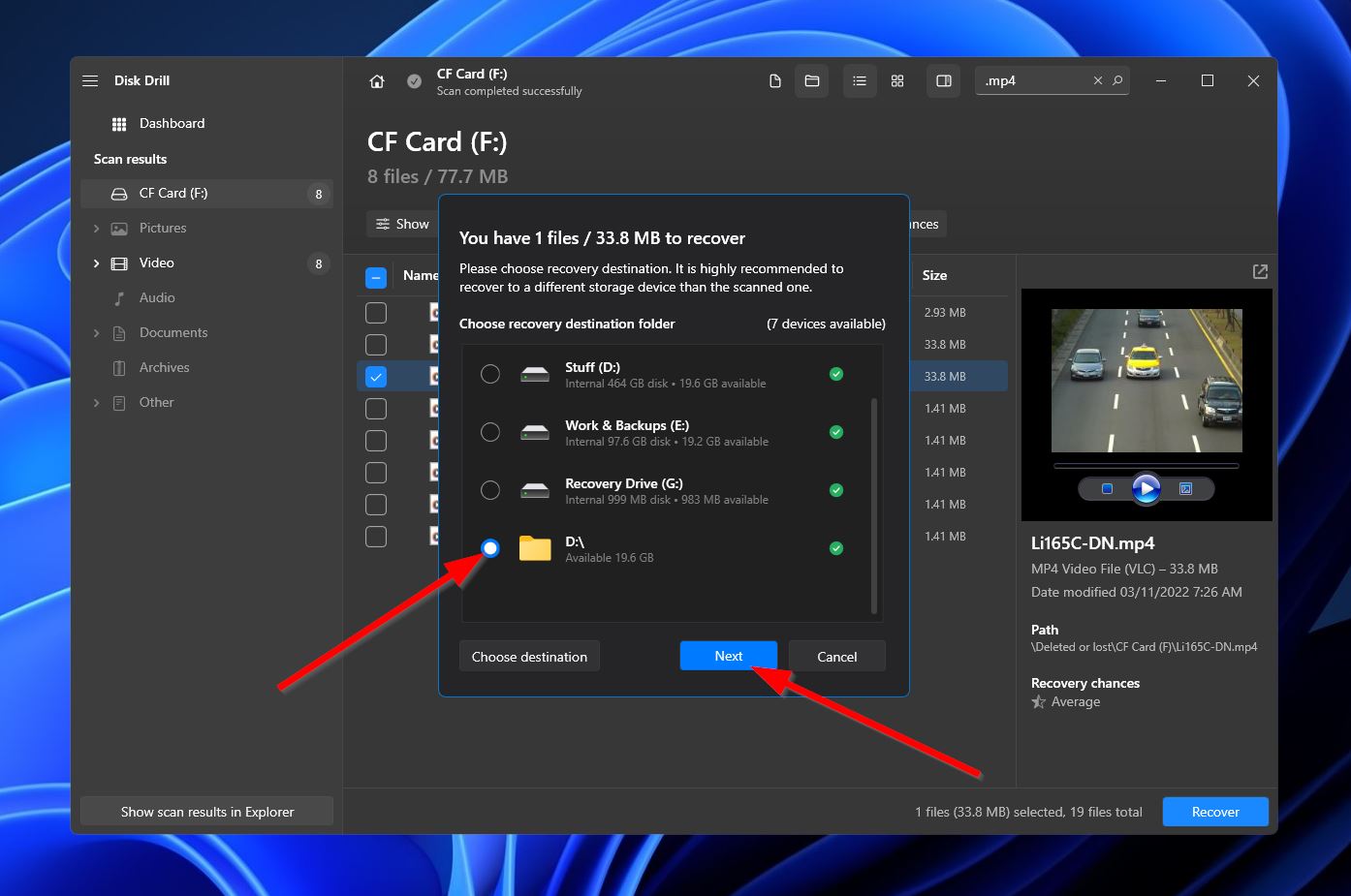Screen dimensions: 1351x896
Task: Check the first 33.8 MB file row checkbox
Action: click(376, 345)
